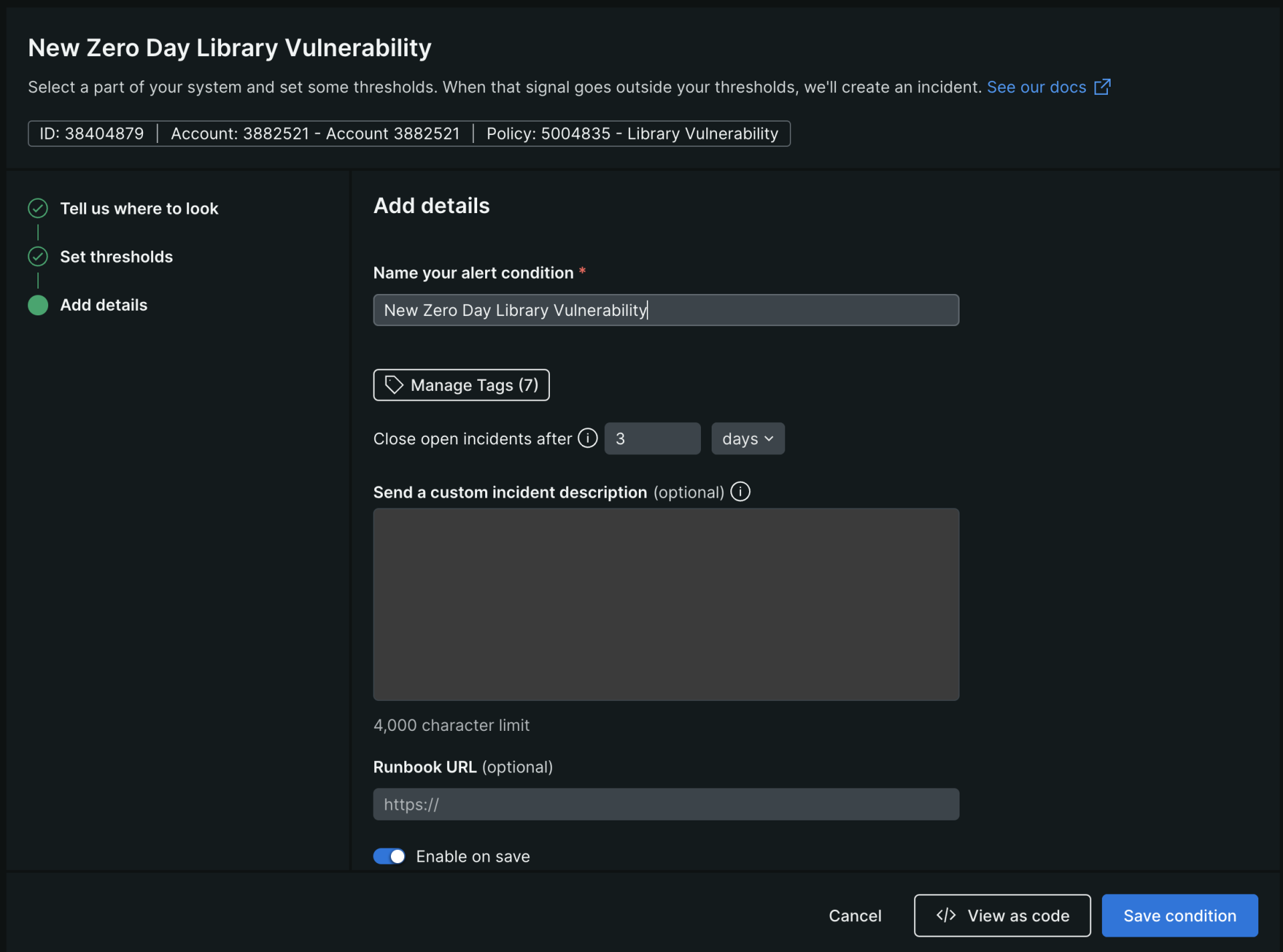Select the Tell us where to look step
Viewport: 1283px width, 952px height.
pos(139,208)
